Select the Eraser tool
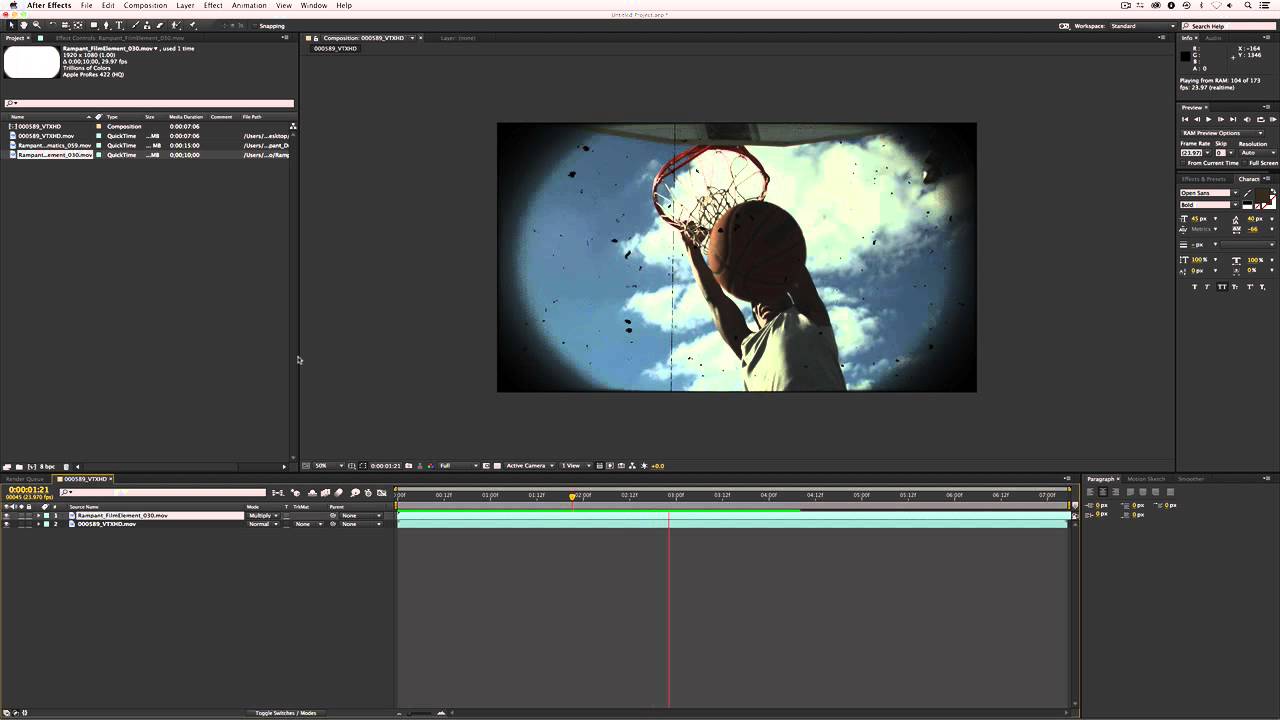 [160, 25]
